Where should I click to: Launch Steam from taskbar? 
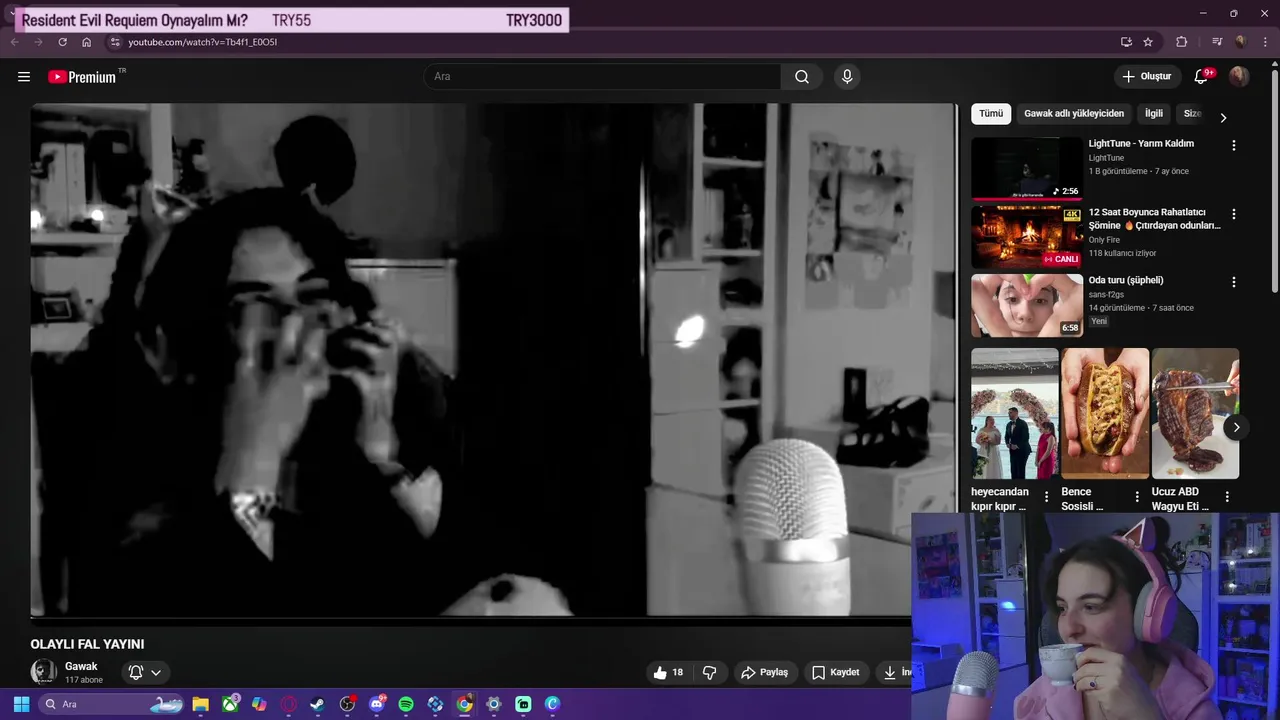(x=317, y=704)
